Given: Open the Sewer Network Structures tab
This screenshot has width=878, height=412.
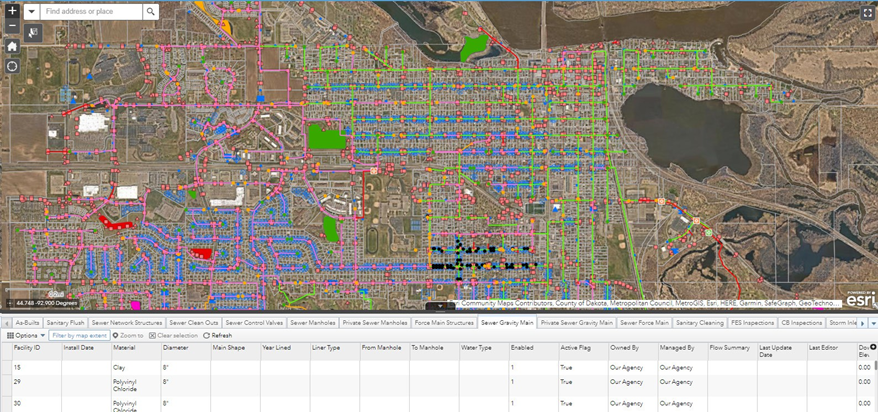Looking at the screenshot, I should coord(127,323).
